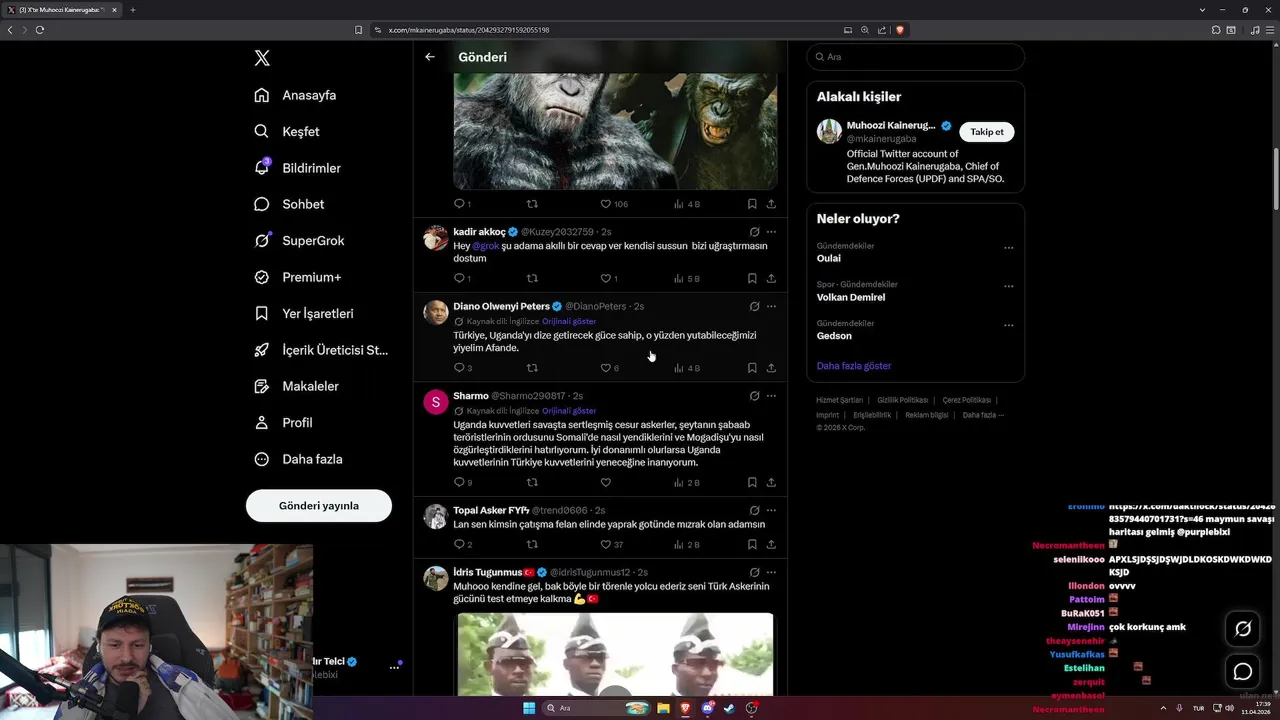Click floating Grok button

[1243, 628]
